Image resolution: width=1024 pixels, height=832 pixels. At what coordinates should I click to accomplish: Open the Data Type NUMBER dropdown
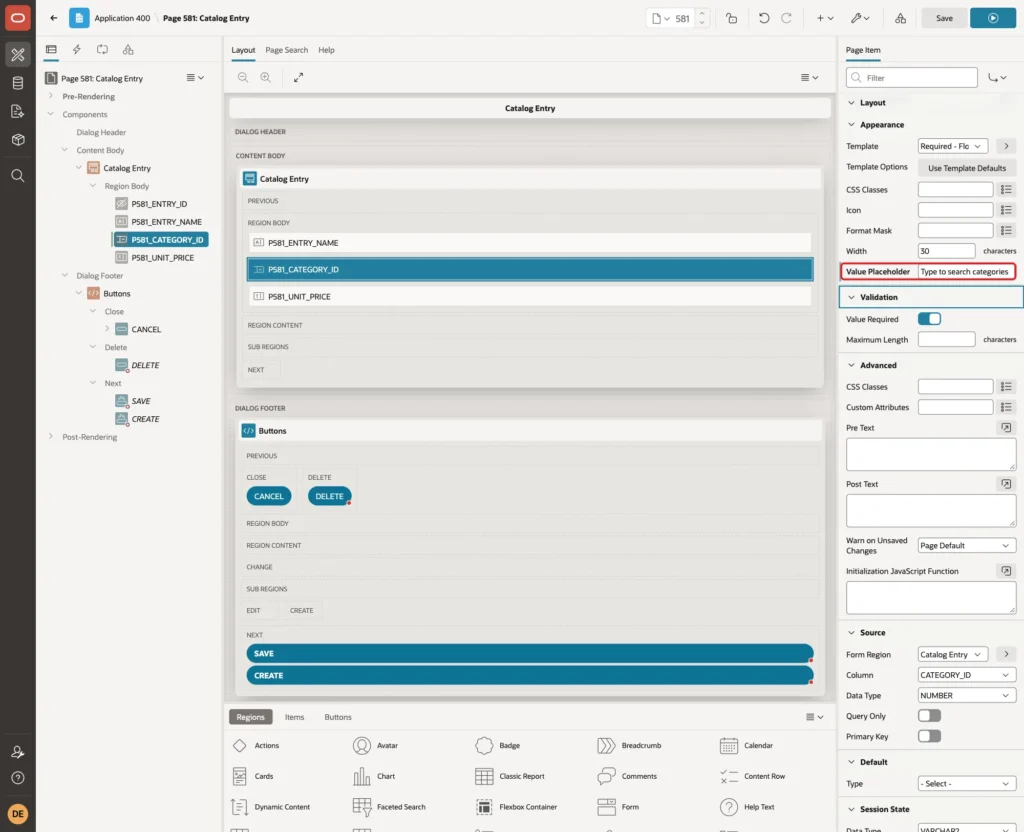pyautogui.click(x=967, y=696)
